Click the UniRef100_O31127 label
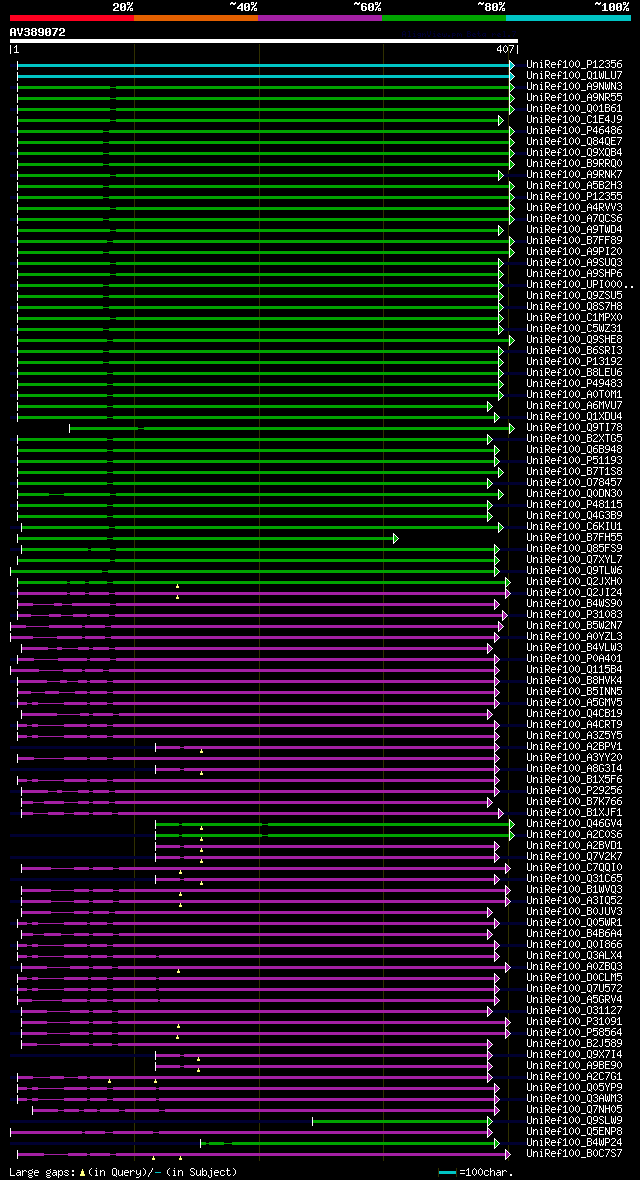 coord(574,1011)
